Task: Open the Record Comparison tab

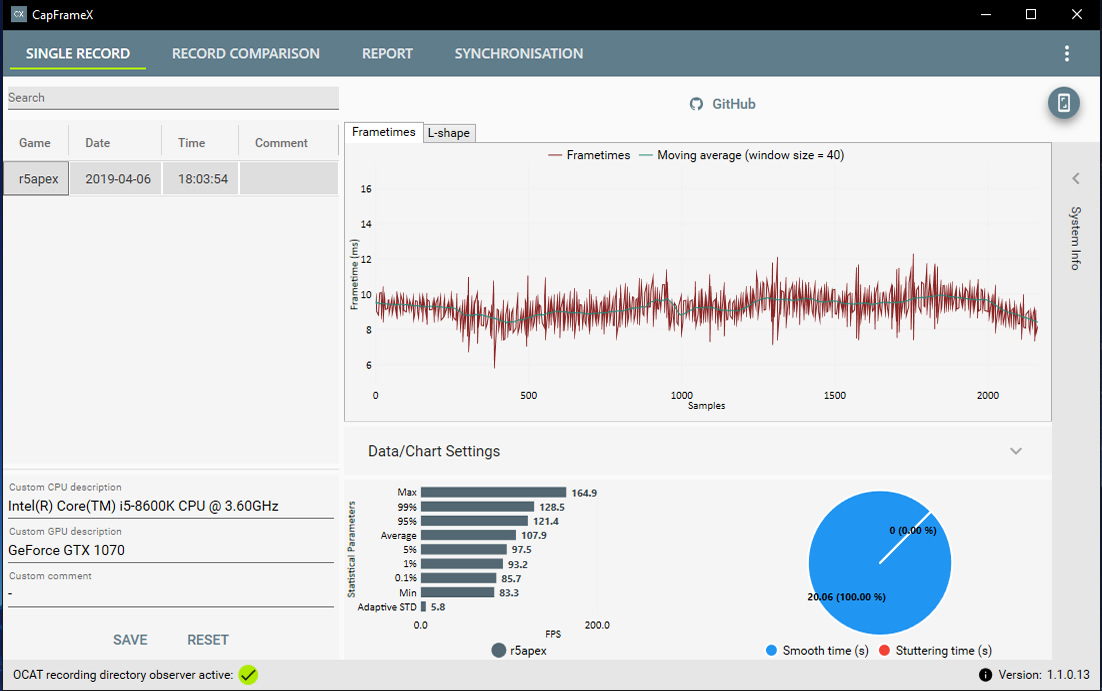Action: pos(245,53)
